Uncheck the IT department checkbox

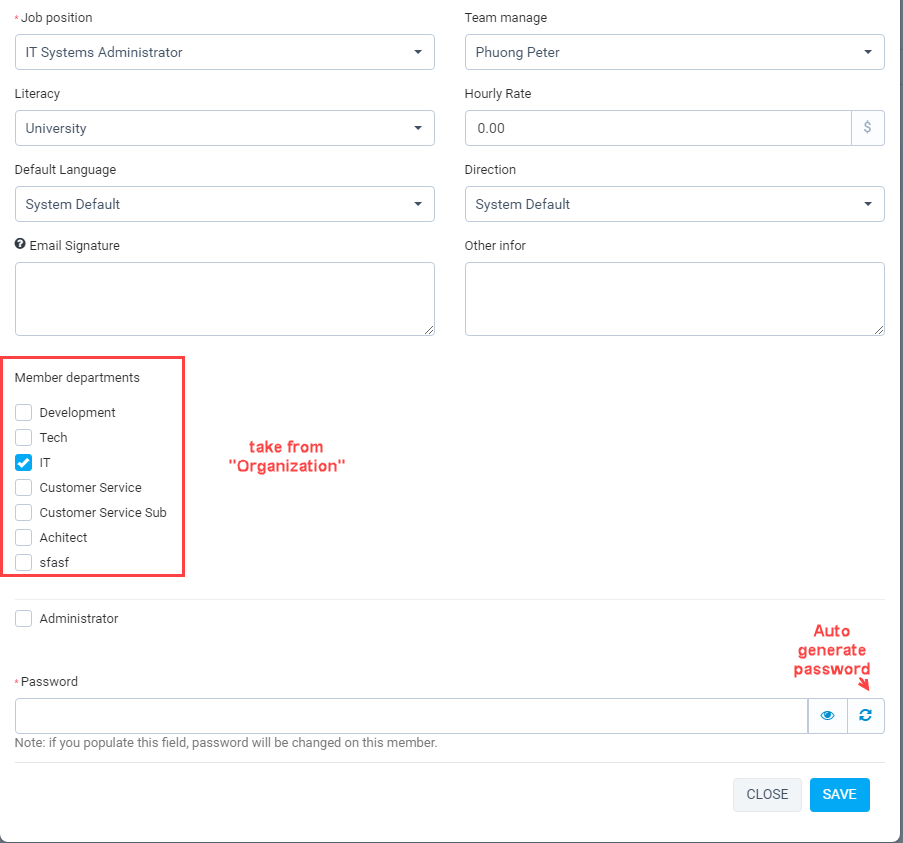click(x=24, y=462)
